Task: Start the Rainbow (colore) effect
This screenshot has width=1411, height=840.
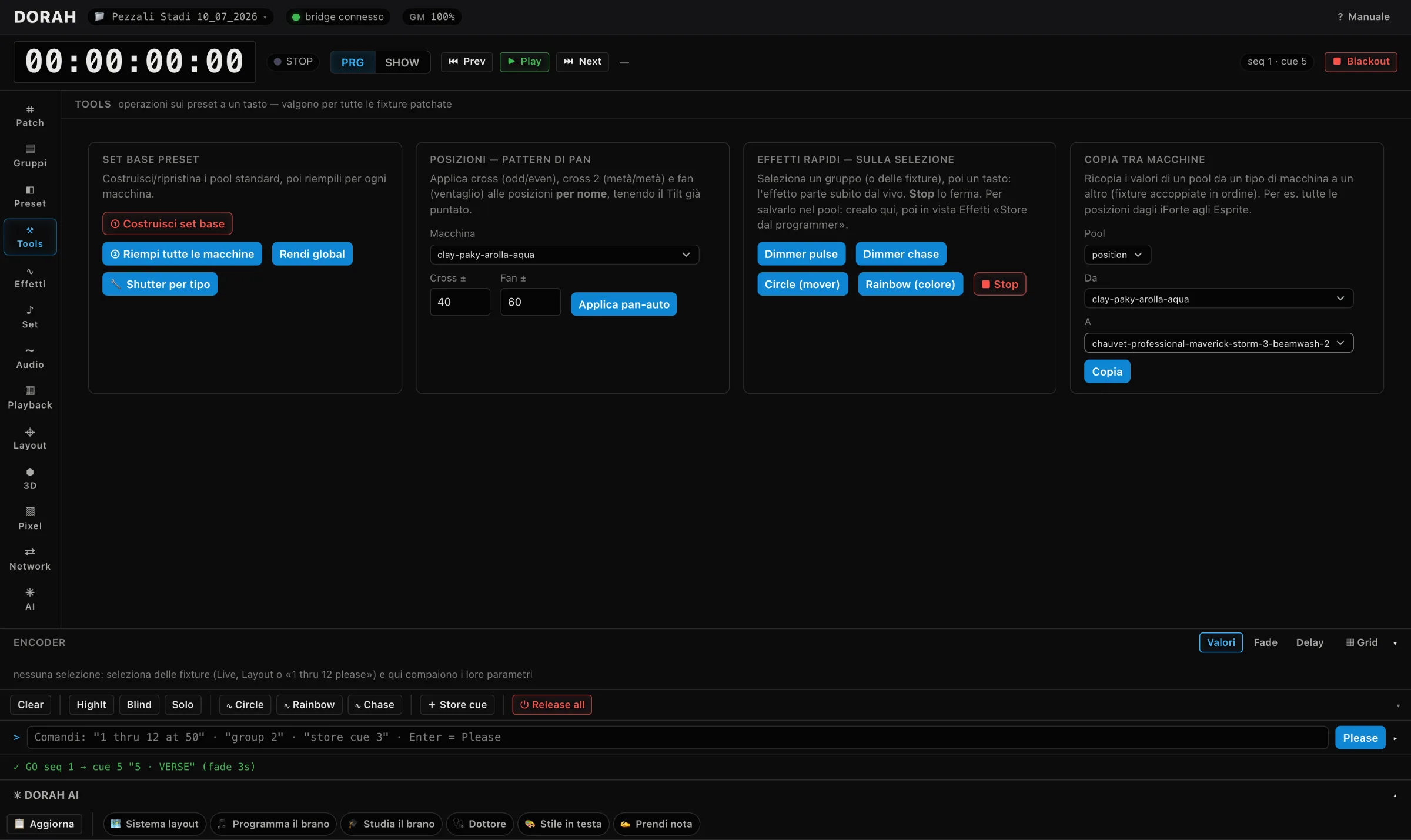Action: click(x=910, y=284)
